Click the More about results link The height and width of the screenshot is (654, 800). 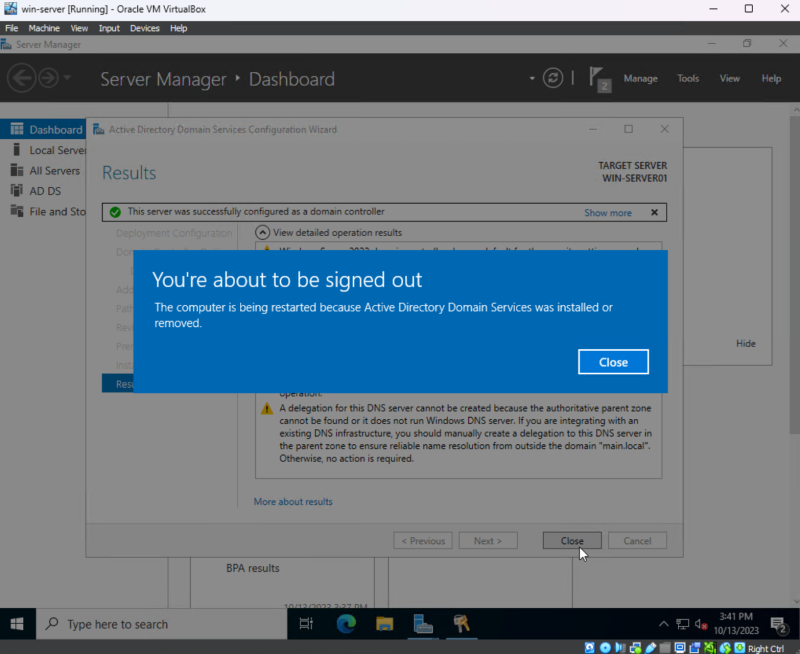tap(293, 501)
